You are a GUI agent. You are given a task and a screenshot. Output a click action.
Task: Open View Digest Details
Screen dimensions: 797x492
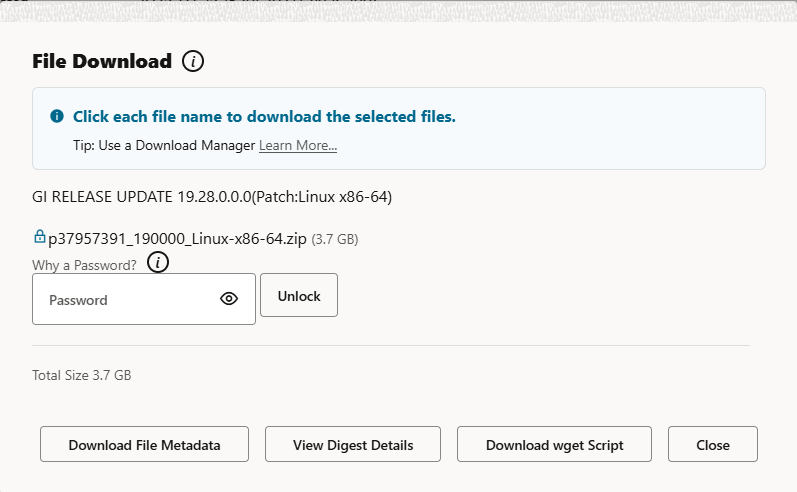click(353, 444)
